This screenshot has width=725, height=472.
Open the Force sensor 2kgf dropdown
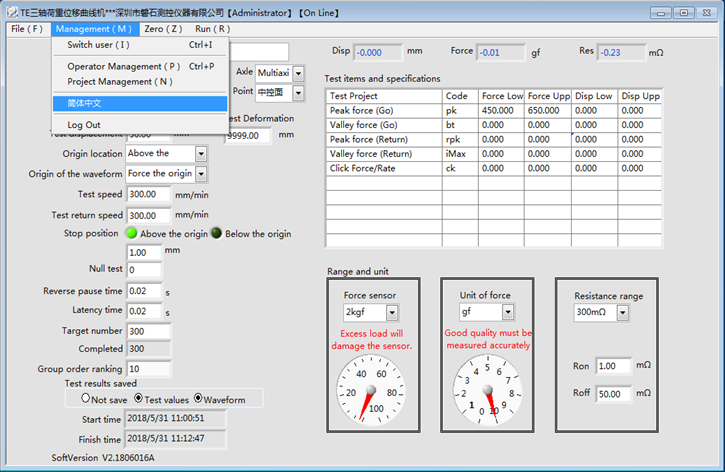coord(391,313)
